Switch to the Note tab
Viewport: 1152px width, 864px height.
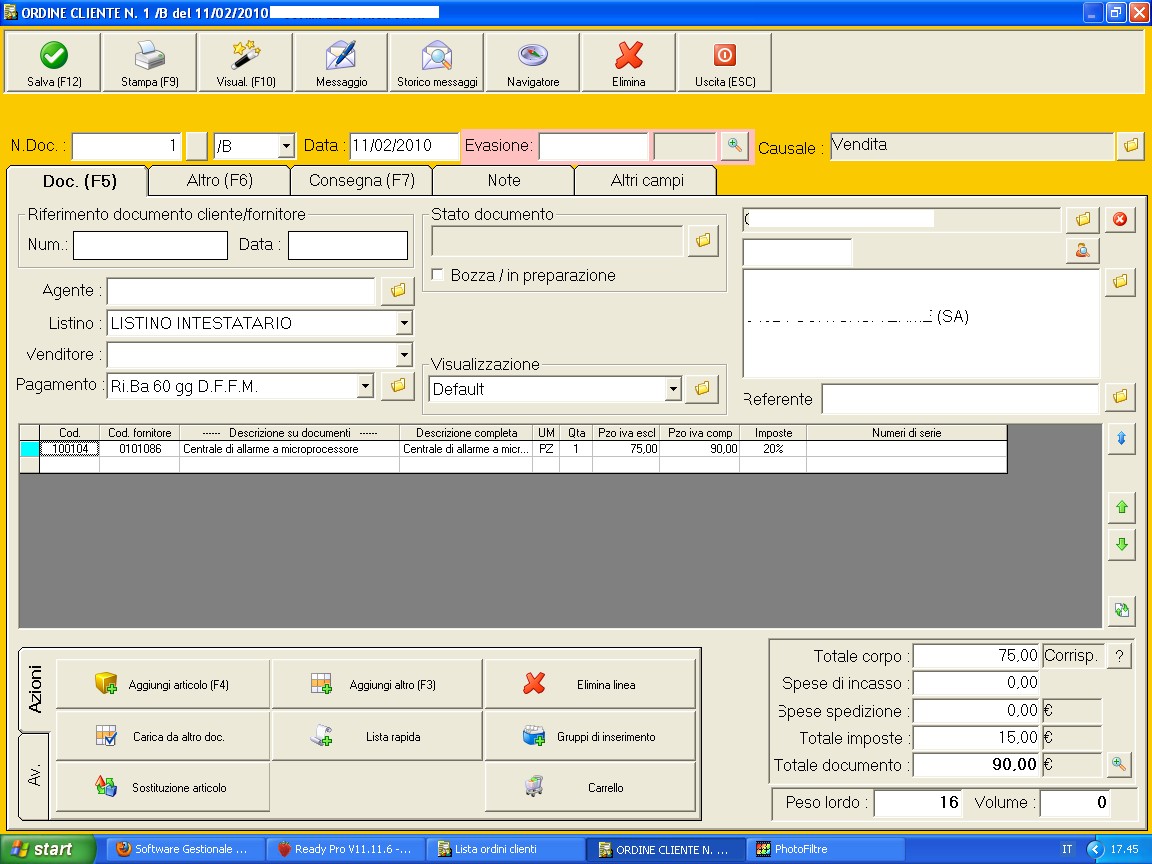[504, 180]
